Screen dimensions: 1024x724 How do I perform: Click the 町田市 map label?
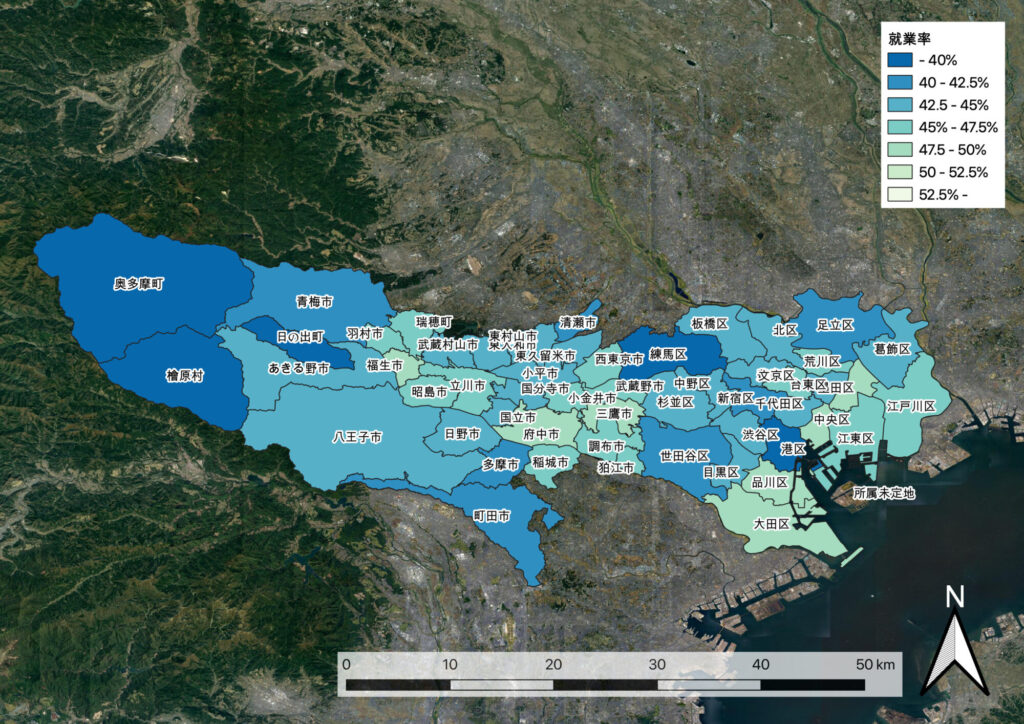click(x=492, y=516)
